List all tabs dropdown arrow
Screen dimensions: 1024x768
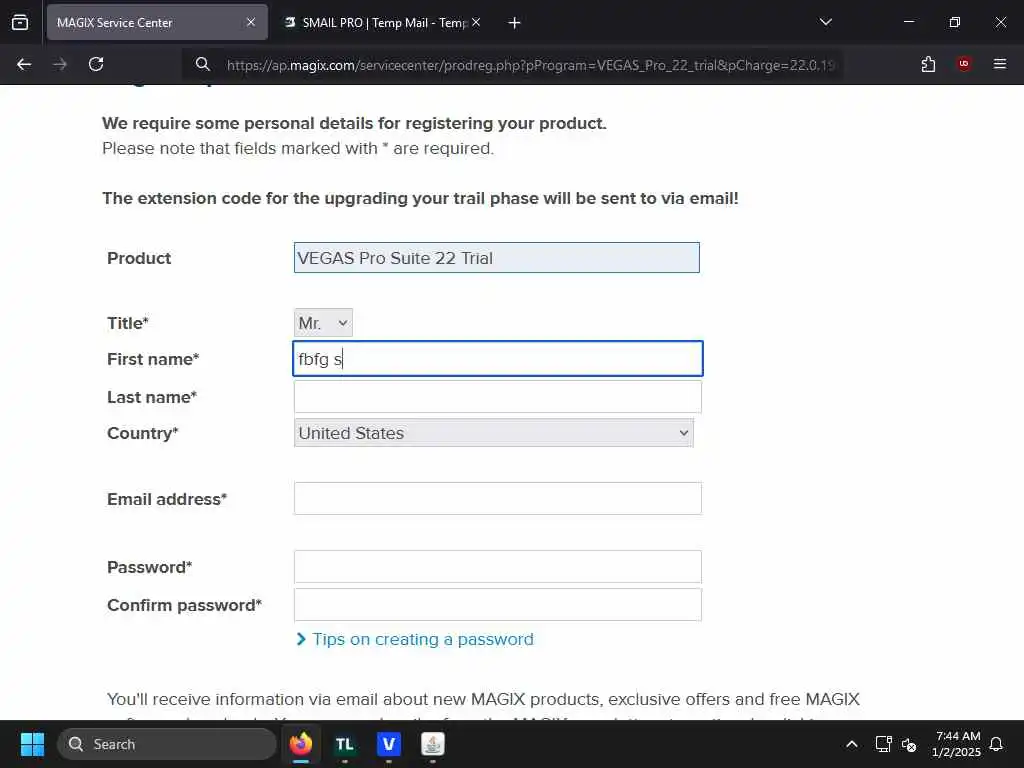pos(825,22)
